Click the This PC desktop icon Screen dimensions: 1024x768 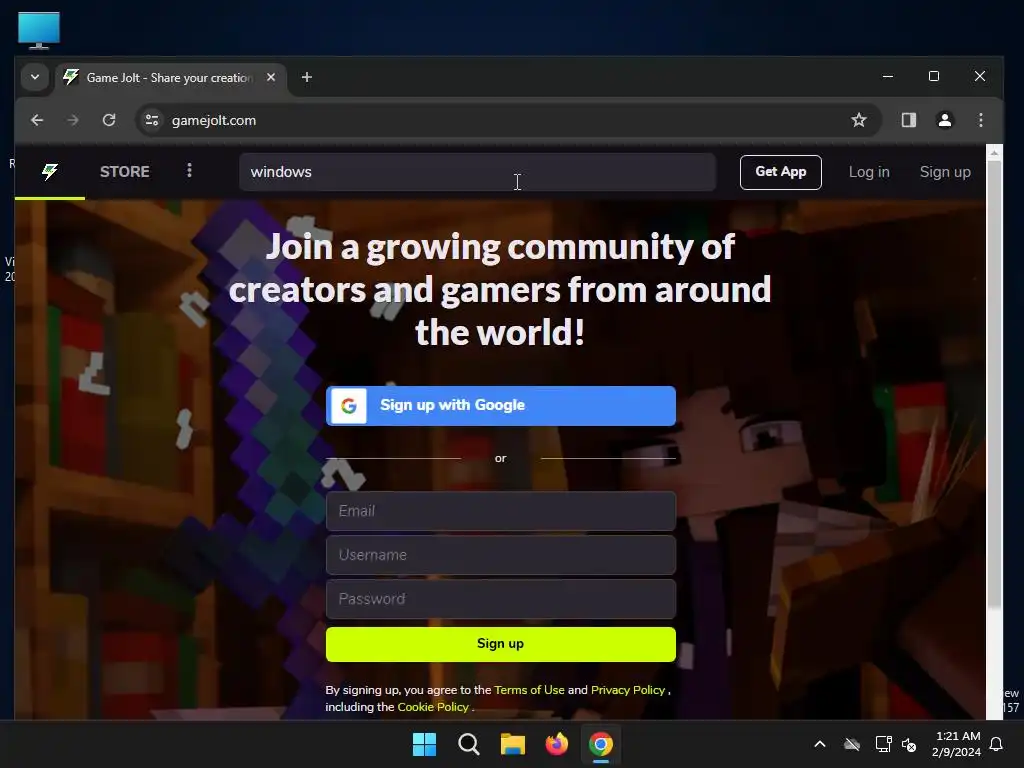(x=39, y=30)
